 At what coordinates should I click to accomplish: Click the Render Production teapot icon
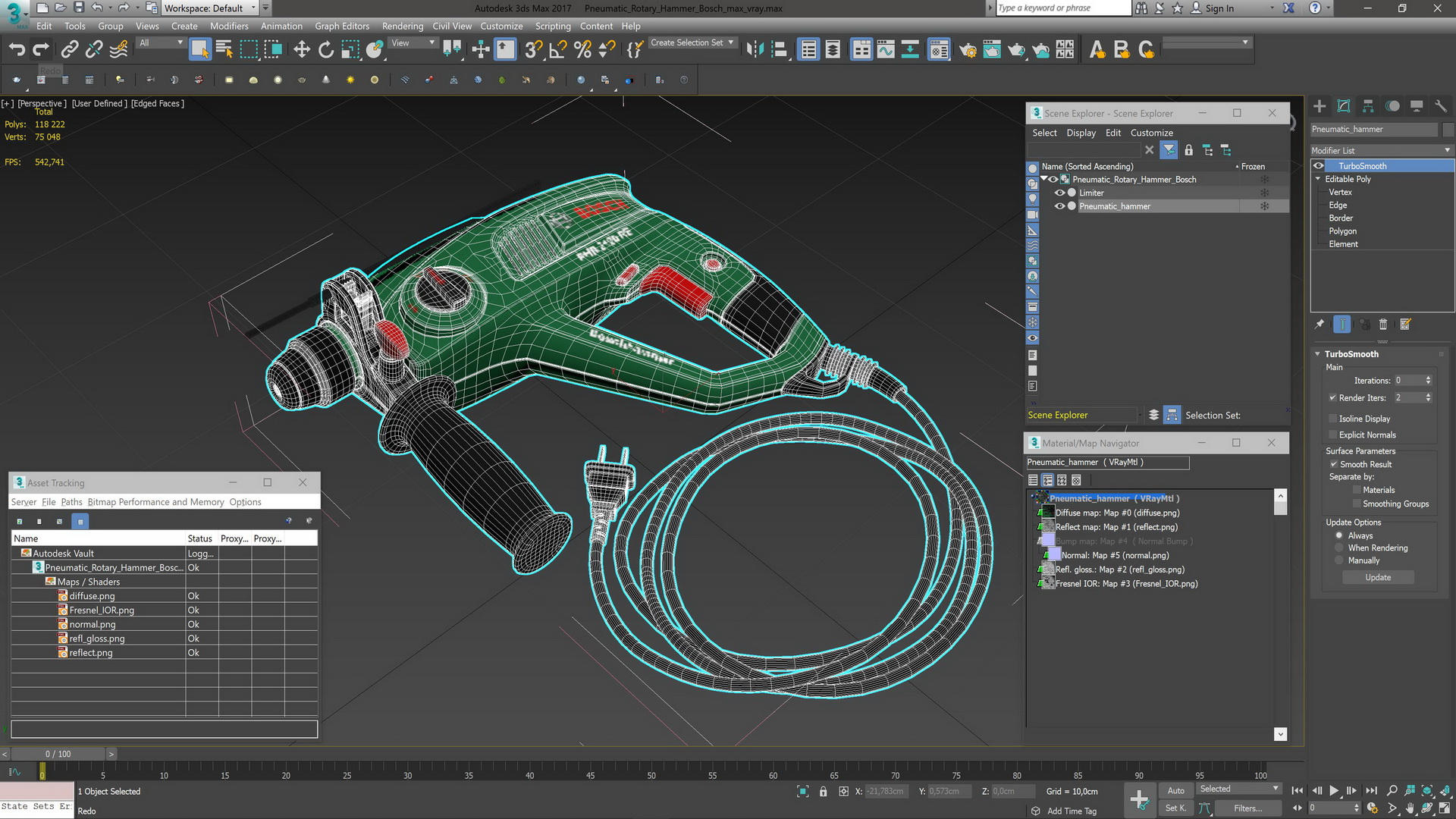pos(1016,50)
